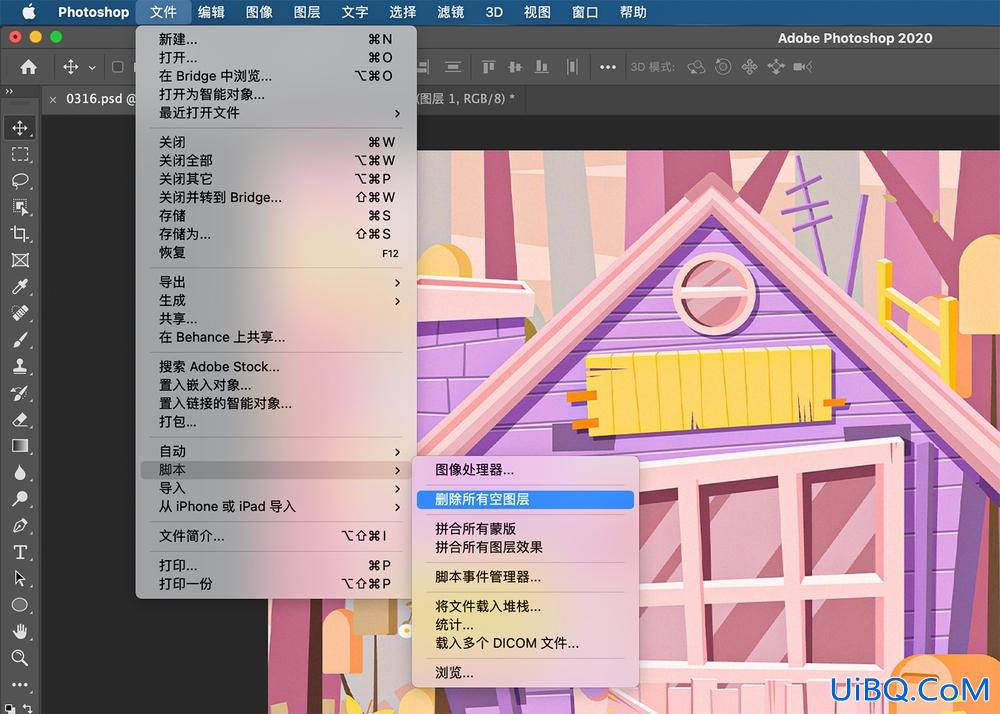The width and height of the screenshot is (1000, 714).
Task: Select the Path Selection tool
Action: click(20, 579)
